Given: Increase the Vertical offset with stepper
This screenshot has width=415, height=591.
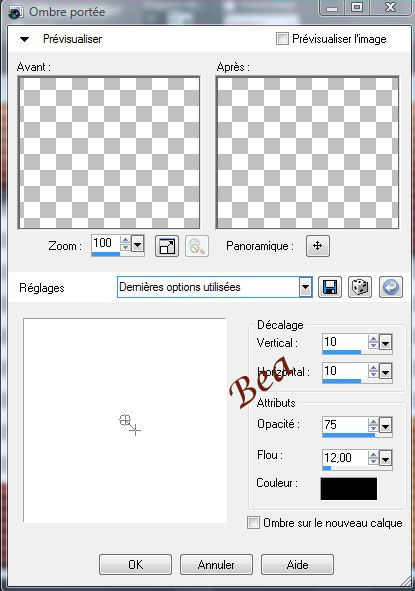Looking at the screenshot, I should tap(373, 339).
